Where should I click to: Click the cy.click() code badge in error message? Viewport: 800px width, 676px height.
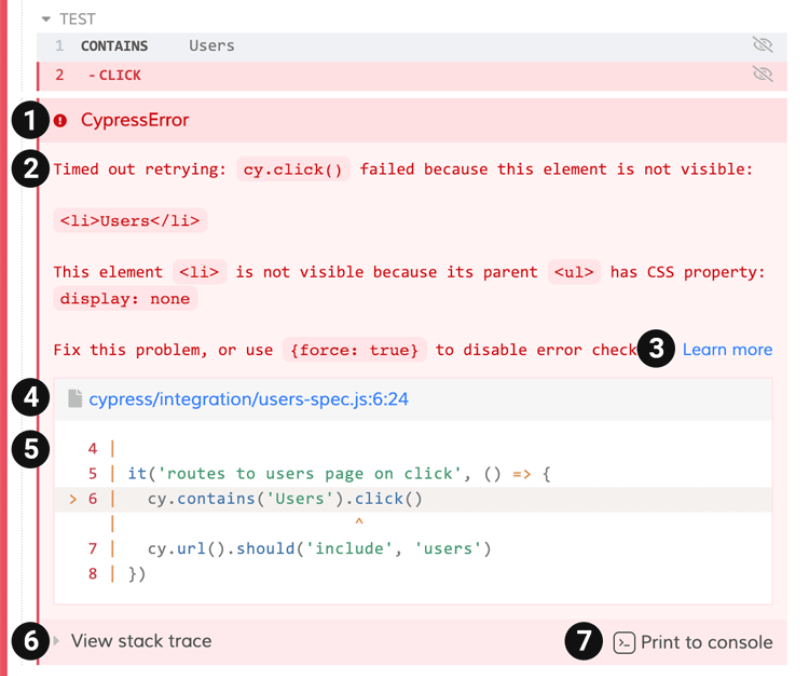pyautogui.click(x=295, y=169)
